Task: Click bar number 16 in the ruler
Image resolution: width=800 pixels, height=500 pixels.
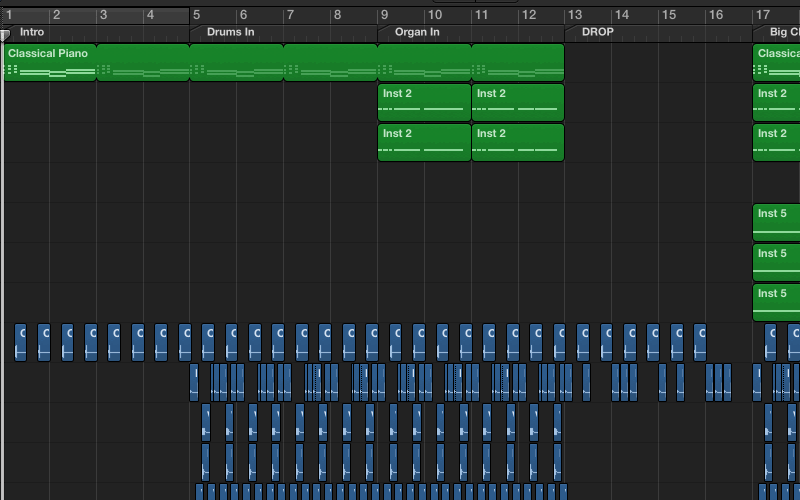Action: coord(716,15)
